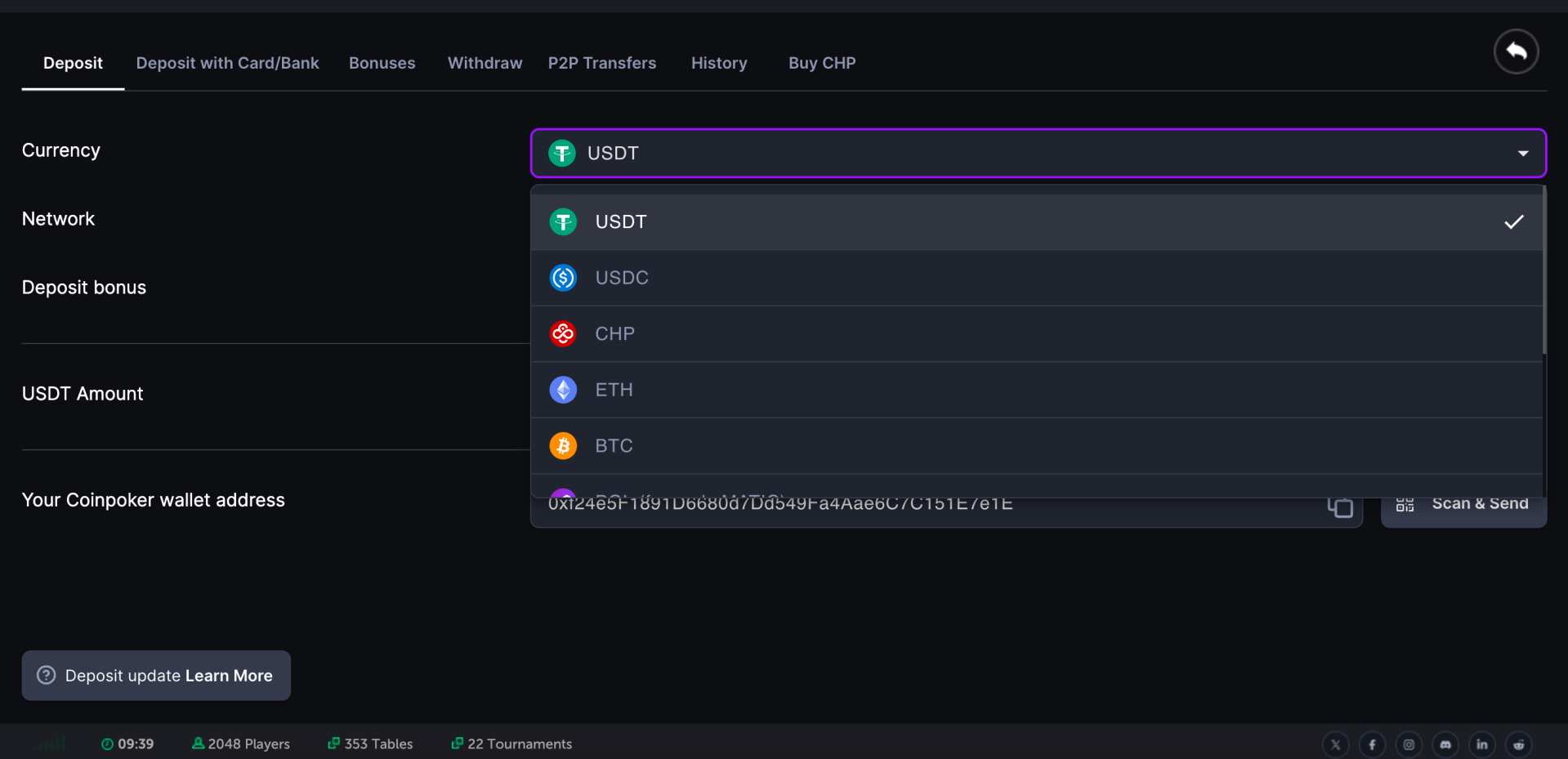Click the ETH Ethereum icon
Screen dimensions: 1568x759
tap(563, 390)
